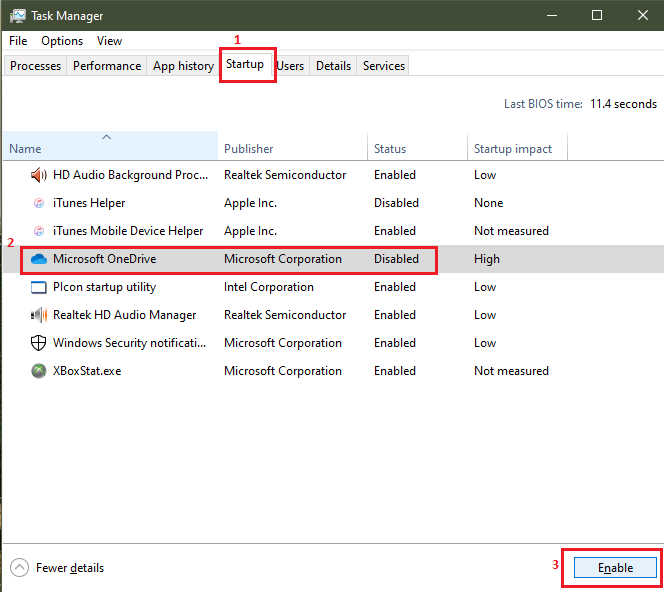Switch to the Services tab

click(384, 66)
